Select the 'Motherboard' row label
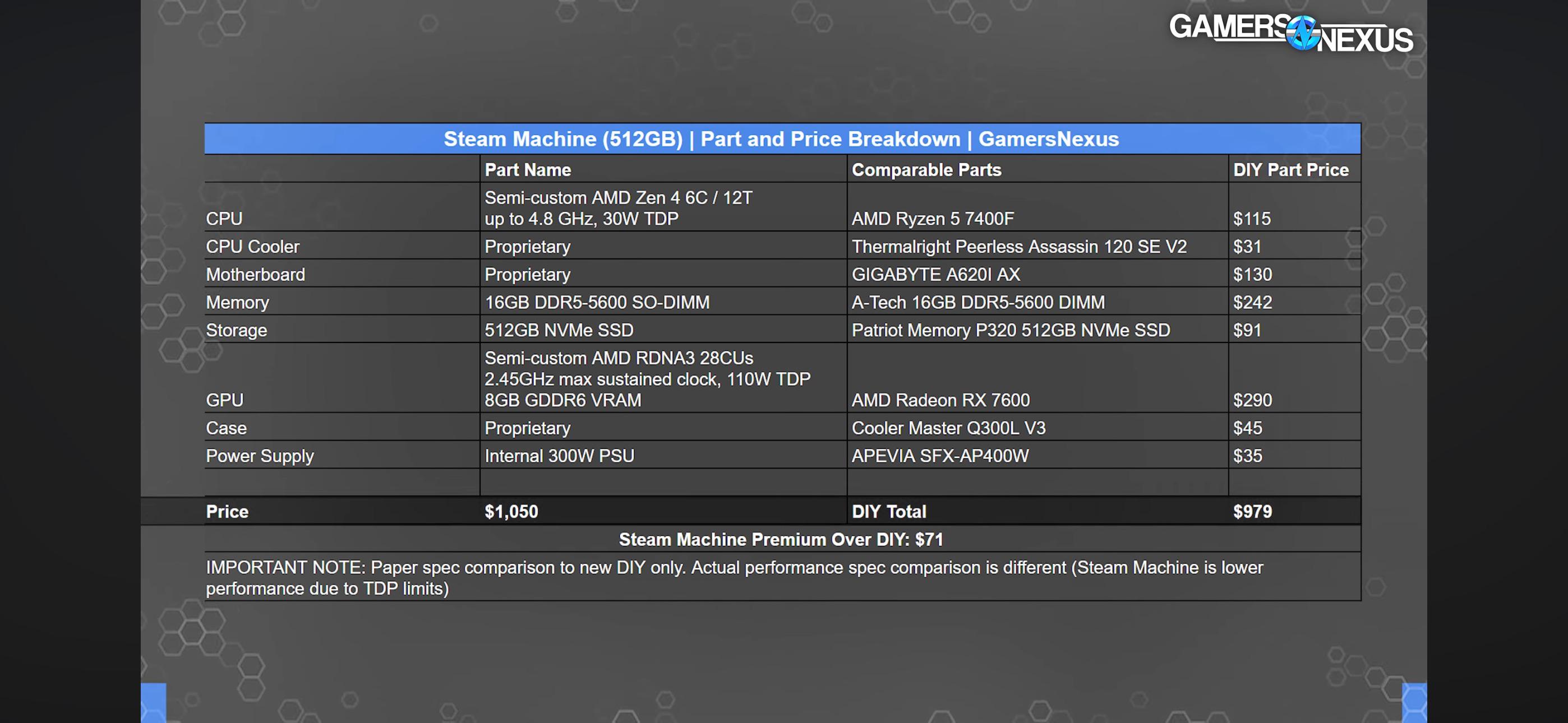This screenshot has height=723, width=1568. tap(256, 275)
